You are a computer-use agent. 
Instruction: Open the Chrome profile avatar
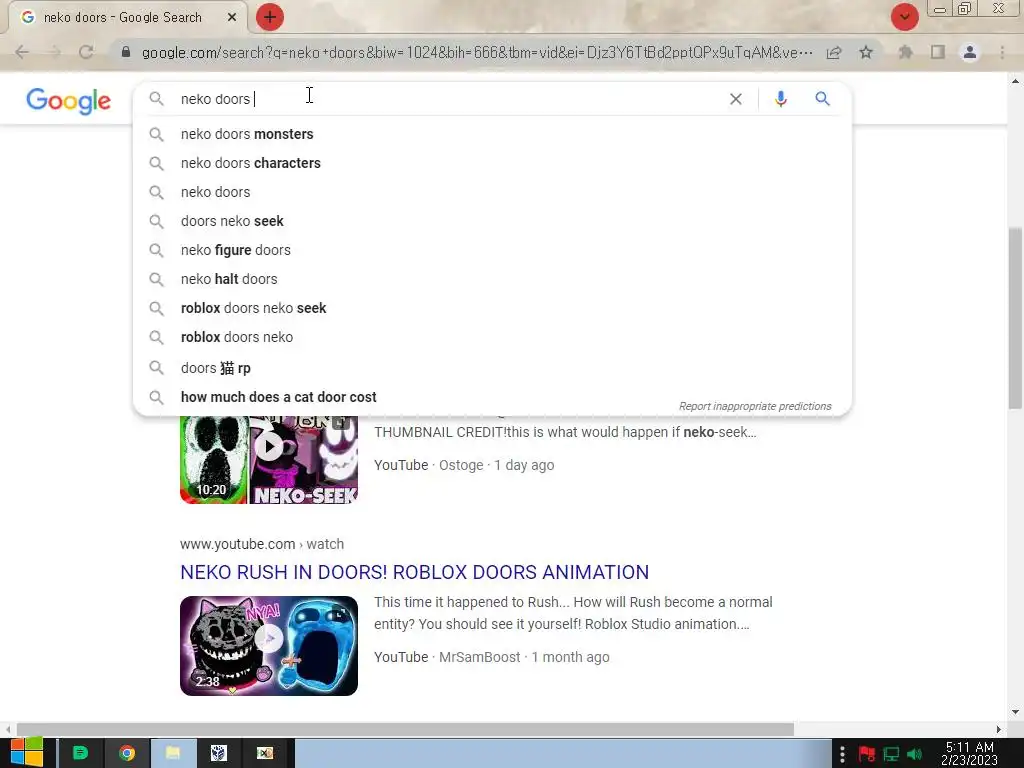coord(970,52)
